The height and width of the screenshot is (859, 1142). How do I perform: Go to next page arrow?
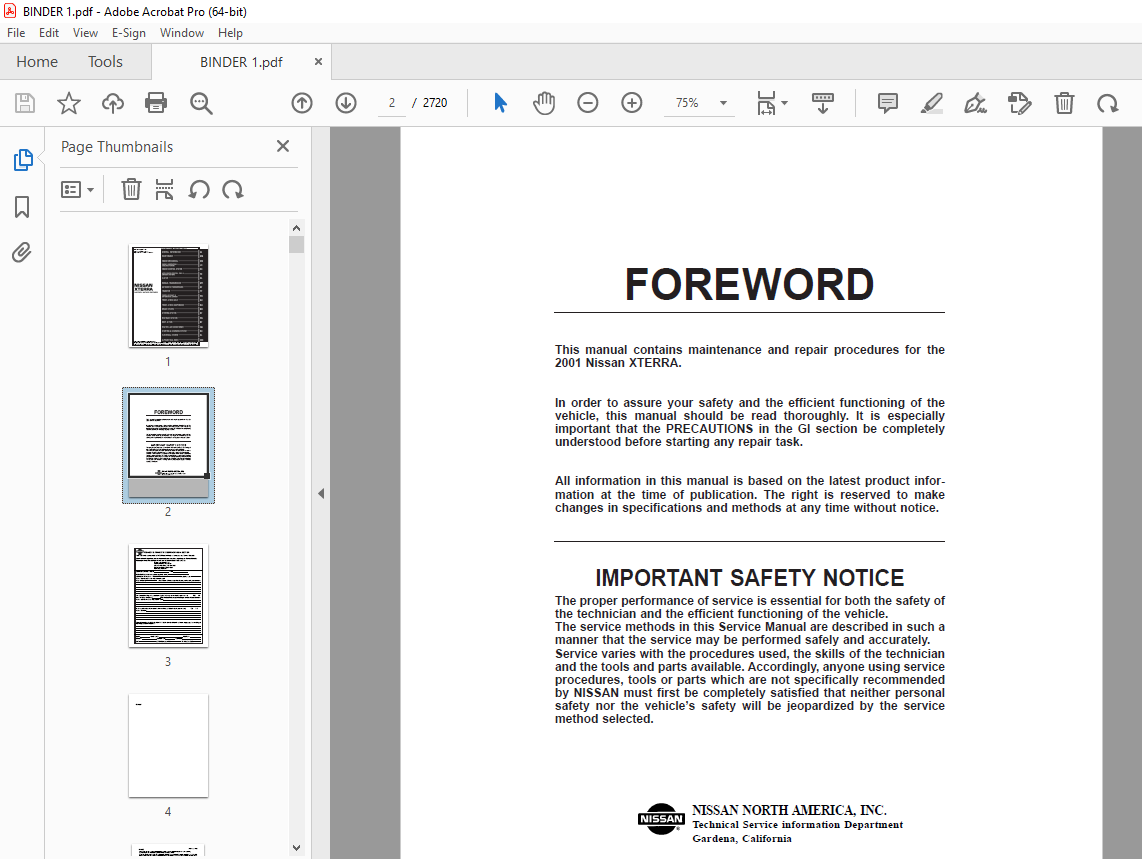346,103
